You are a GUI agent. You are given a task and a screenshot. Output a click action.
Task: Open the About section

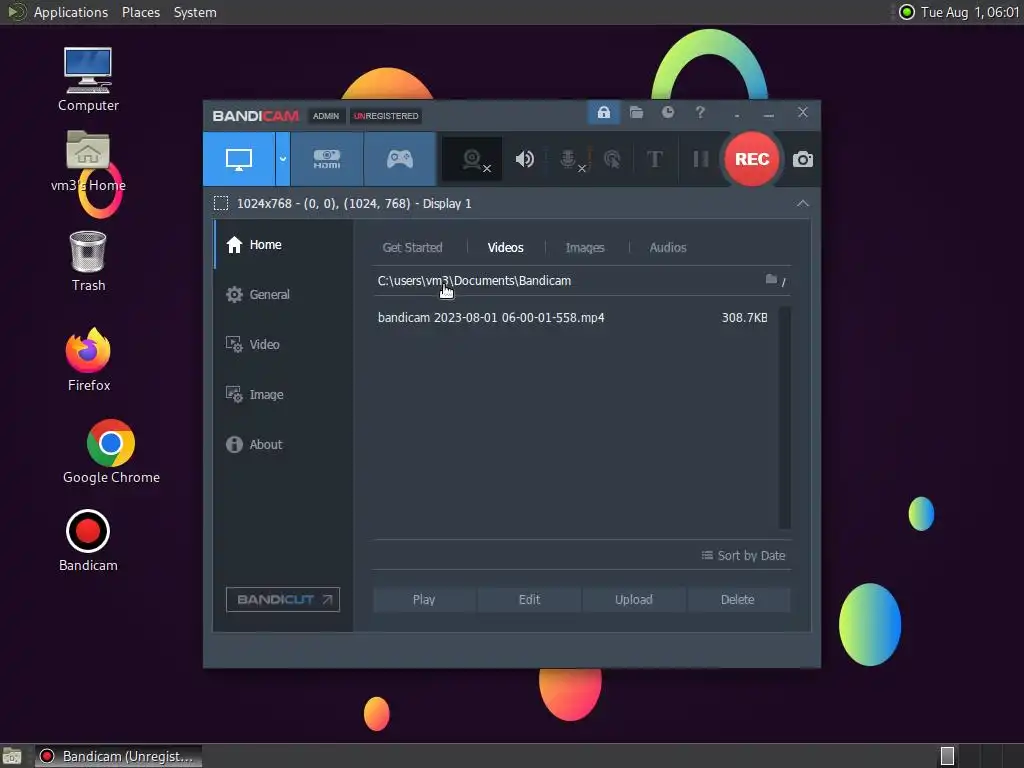click(x=283, y=445)
